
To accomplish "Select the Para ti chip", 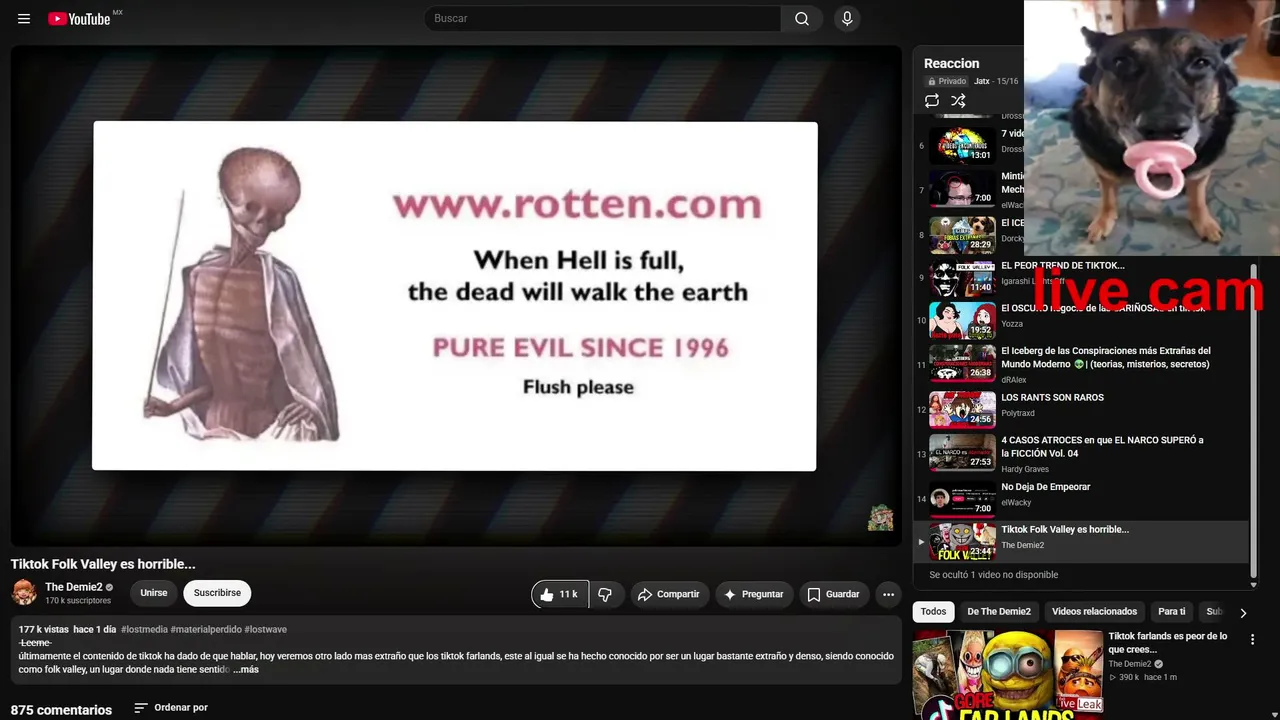I will [x=1171, y=612].
